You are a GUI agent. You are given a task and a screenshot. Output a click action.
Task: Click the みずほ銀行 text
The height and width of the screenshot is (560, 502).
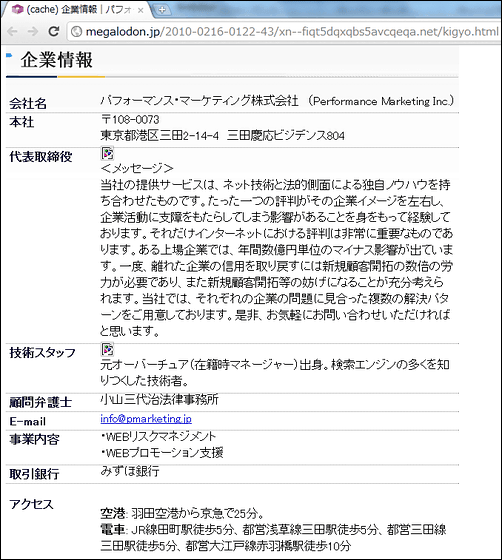pyautogui.click(x=130, y=471)
